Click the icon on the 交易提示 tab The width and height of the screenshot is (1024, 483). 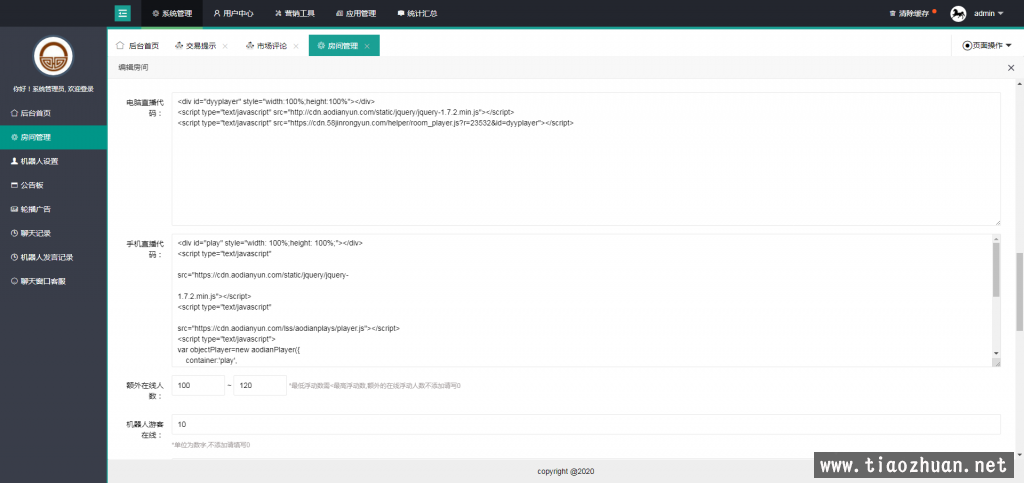coord(179,46)
